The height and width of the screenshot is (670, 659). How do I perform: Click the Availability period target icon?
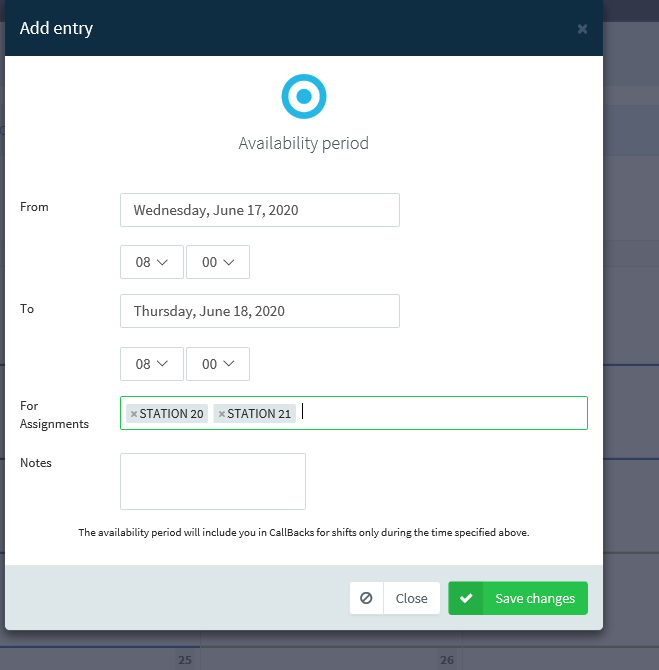pos(304,96)
